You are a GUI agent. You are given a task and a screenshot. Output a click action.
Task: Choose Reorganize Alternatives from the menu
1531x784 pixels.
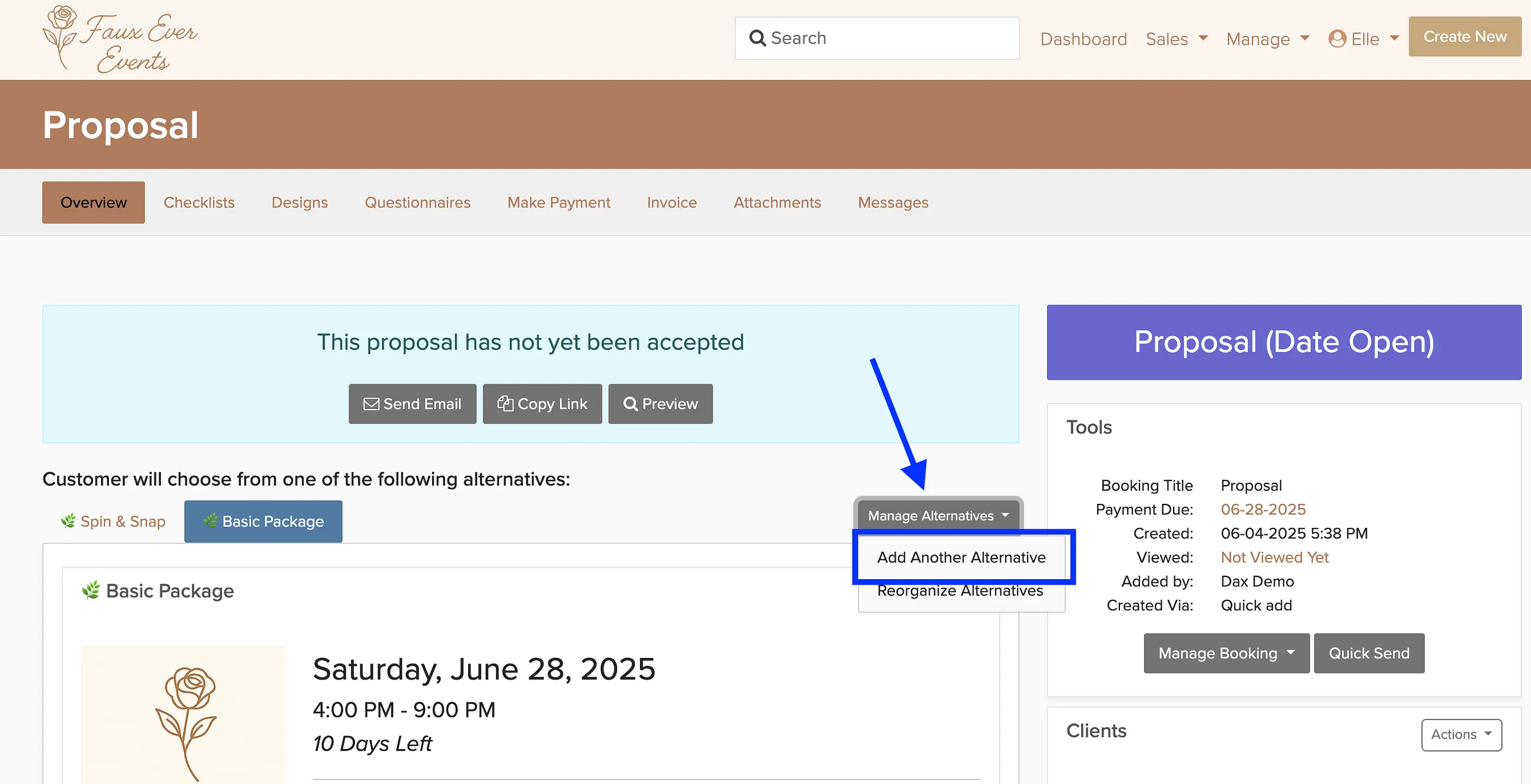click(960, 590)
